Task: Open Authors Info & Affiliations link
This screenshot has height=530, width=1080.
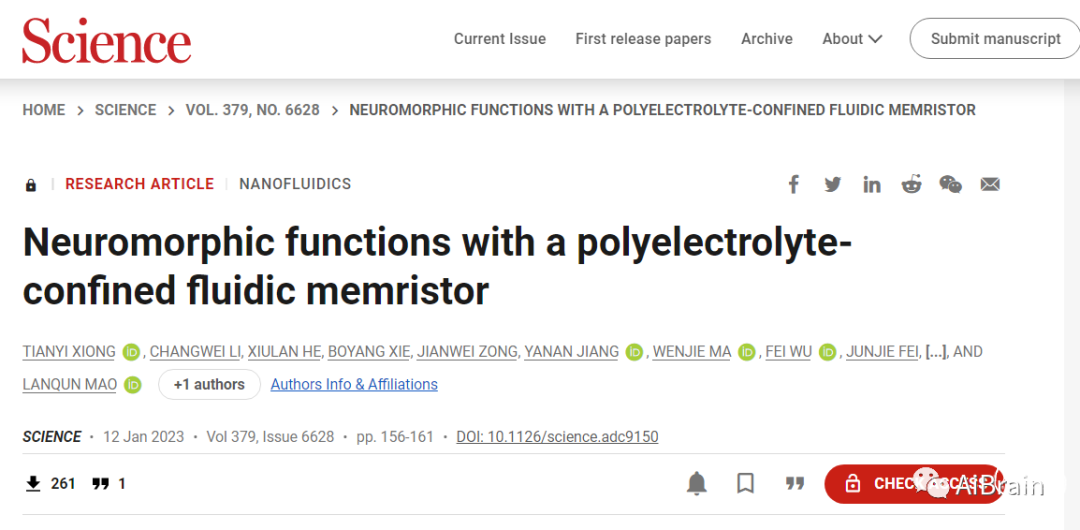Action: (x=354, y=384)
